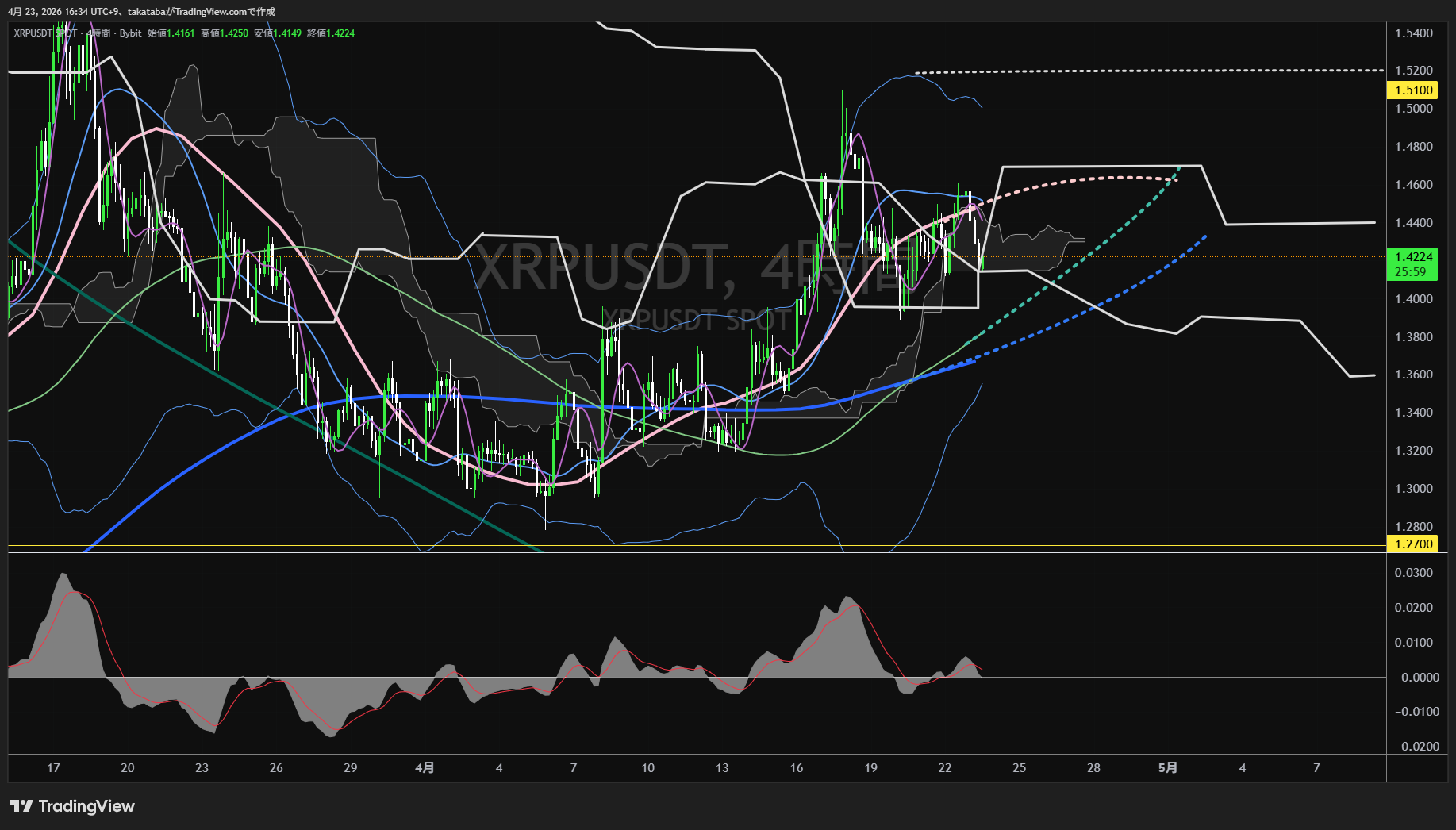Click the 1.5400 price scale tick

tap(1414, 33)
